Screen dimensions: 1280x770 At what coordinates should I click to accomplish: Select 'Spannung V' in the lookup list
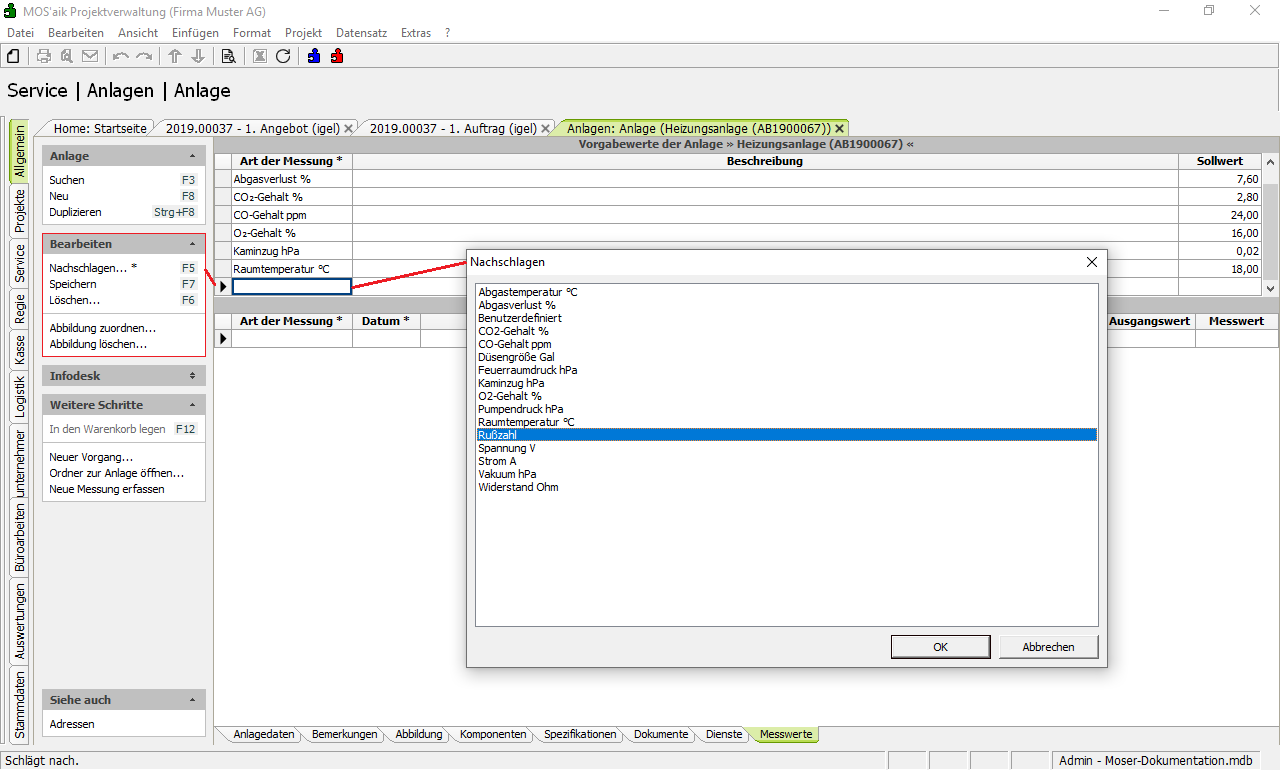pyautogui.click(x=506, y=448)
